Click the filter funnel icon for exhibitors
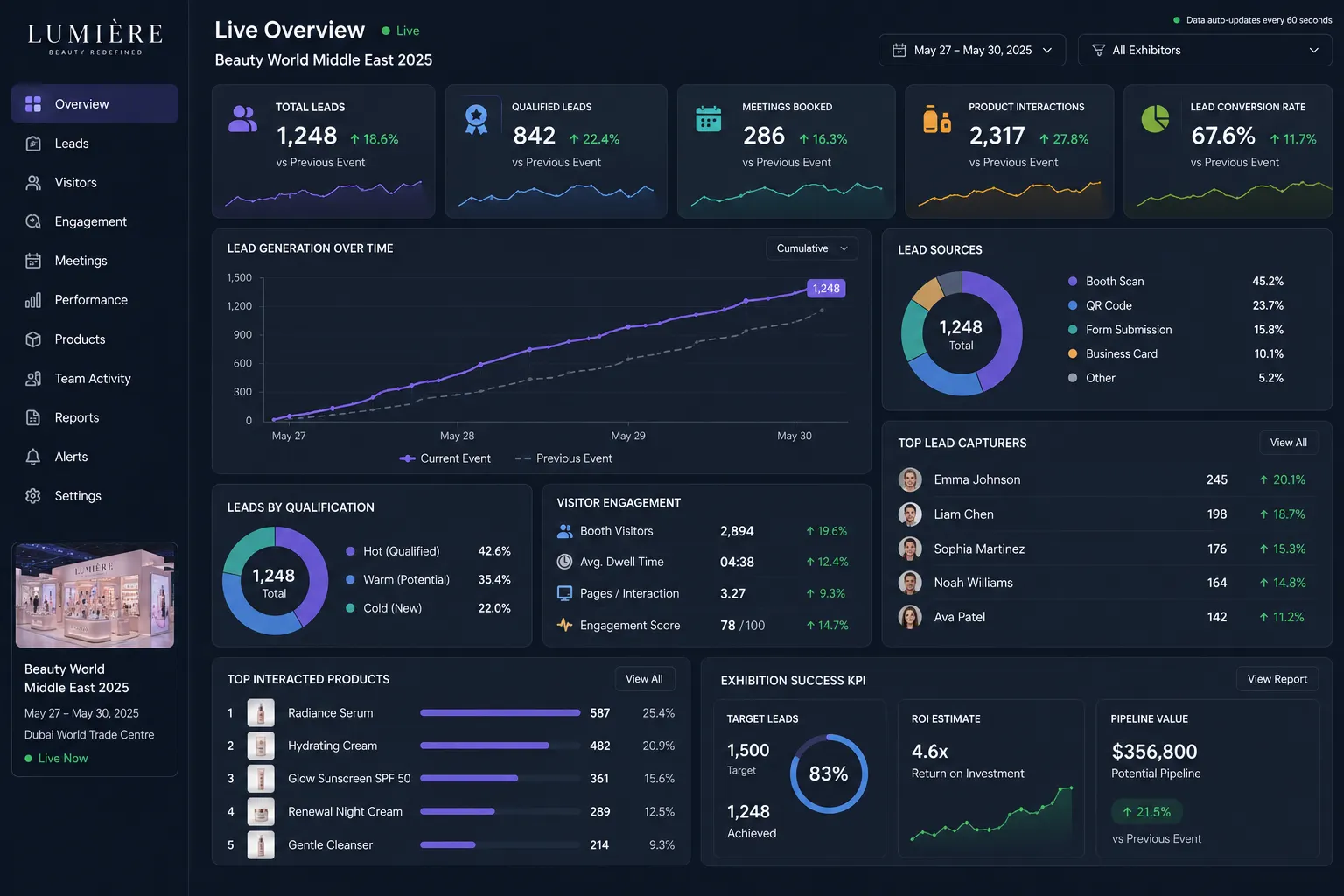 pyautogui.click(x=1098, y=51)
